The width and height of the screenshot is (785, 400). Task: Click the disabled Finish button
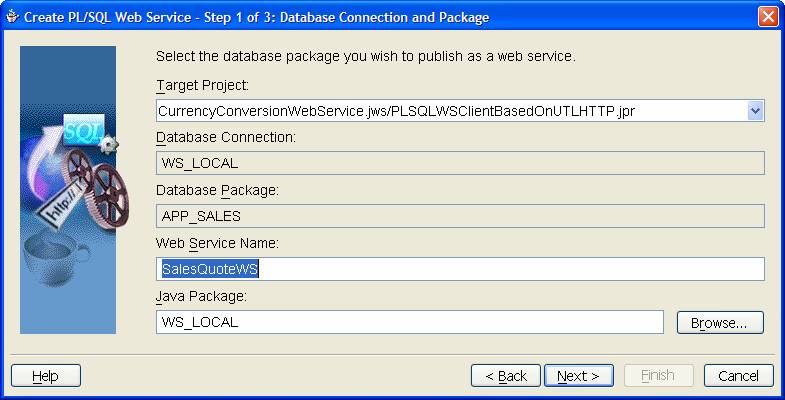coord(659,375)
